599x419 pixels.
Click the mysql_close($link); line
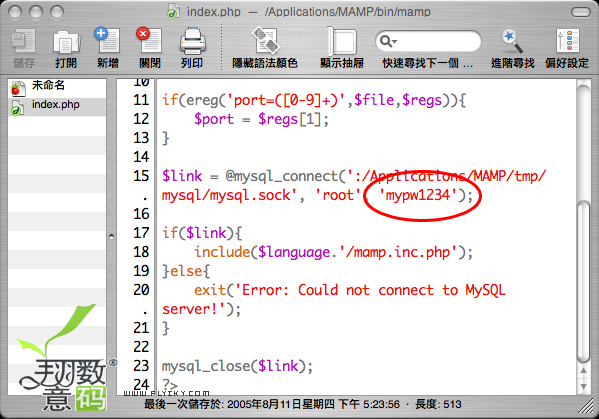[x=237, y=366]
